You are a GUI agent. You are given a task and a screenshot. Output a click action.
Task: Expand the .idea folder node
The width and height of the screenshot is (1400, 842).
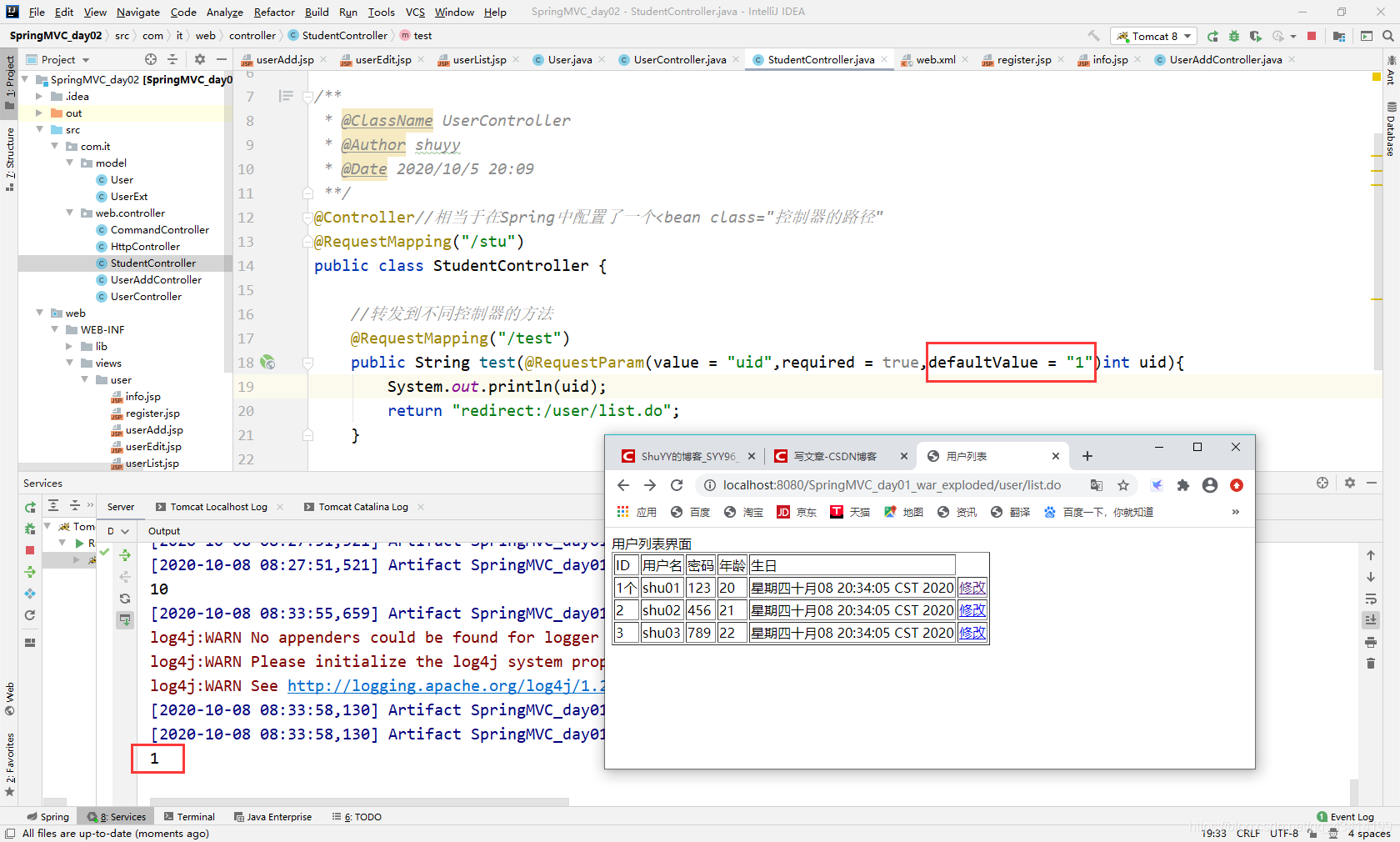[x=39, y=96]
